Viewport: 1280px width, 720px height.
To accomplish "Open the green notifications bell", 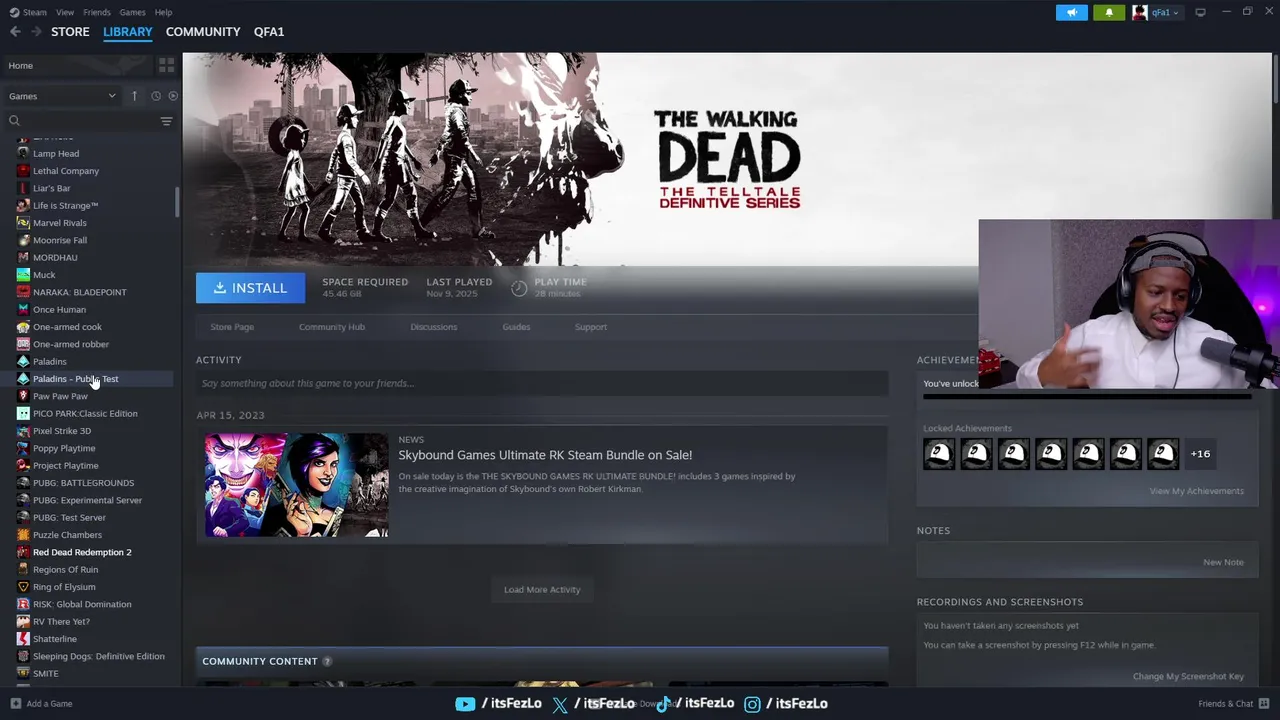I will [x=1108, y=12].
